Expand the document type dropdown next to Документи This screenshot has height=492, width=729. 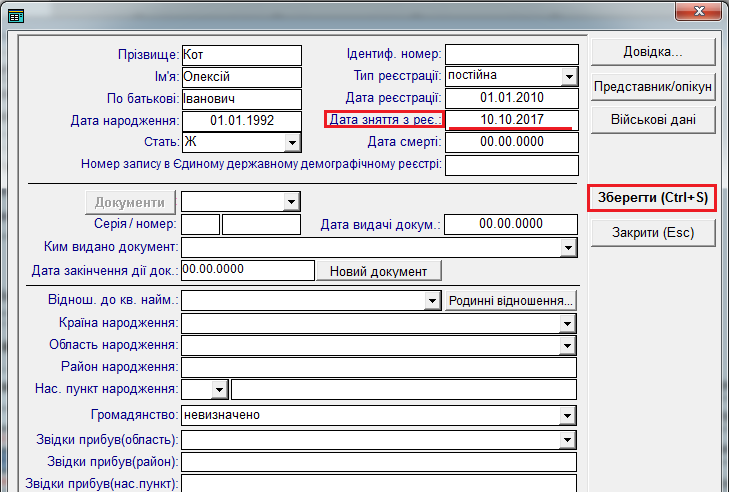(x=291, y=202)
